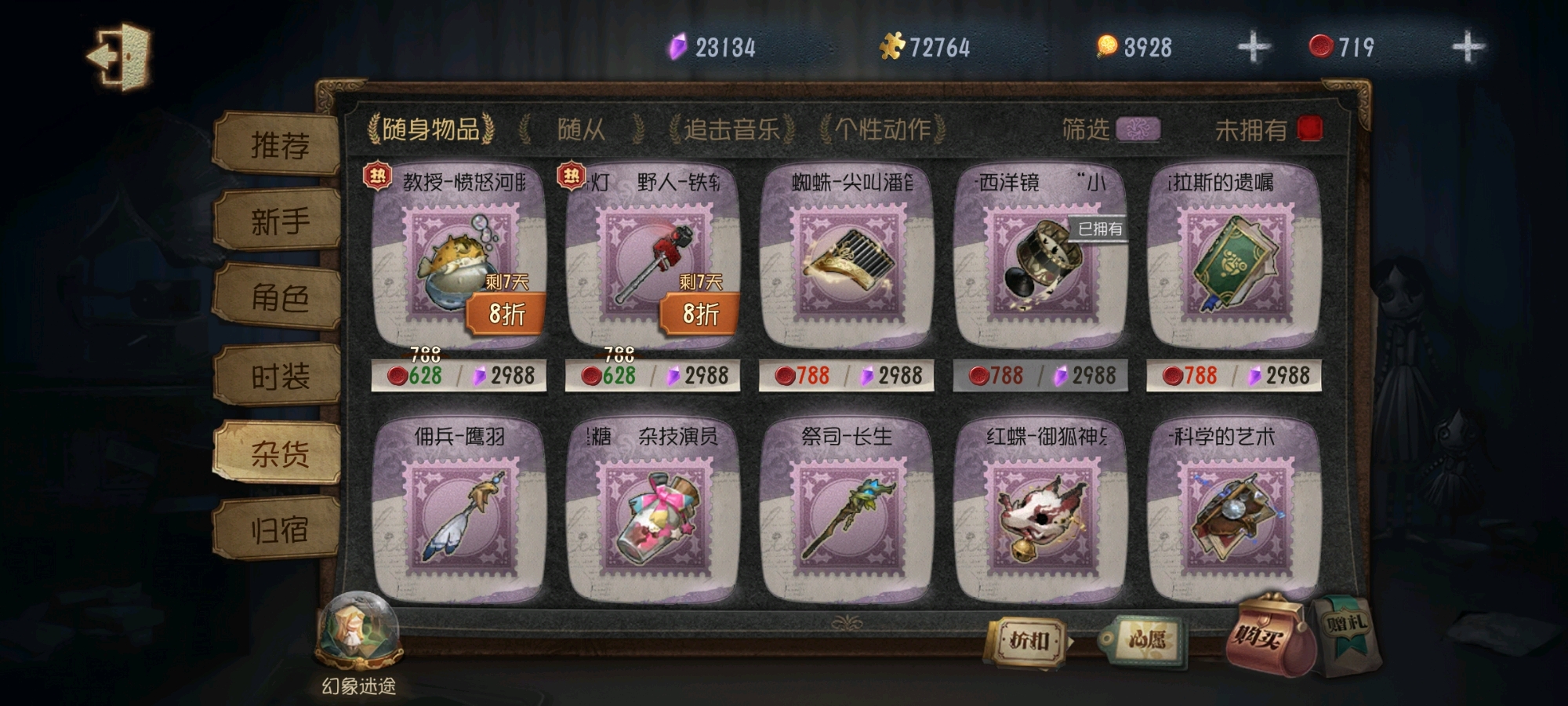
Task: Select the 红蝶 fox mask item
Action: tap(1040, 511)
